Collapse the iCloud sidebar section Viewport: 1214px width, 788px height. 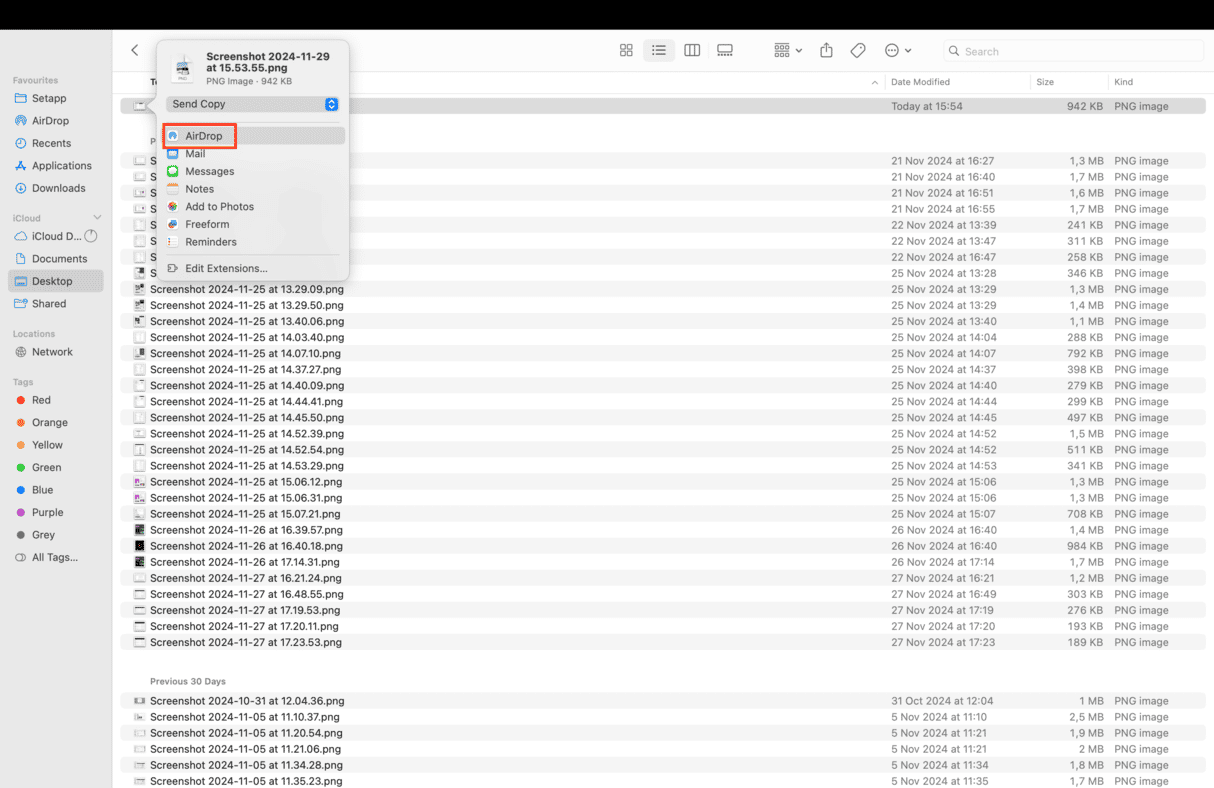coord(97,218)
